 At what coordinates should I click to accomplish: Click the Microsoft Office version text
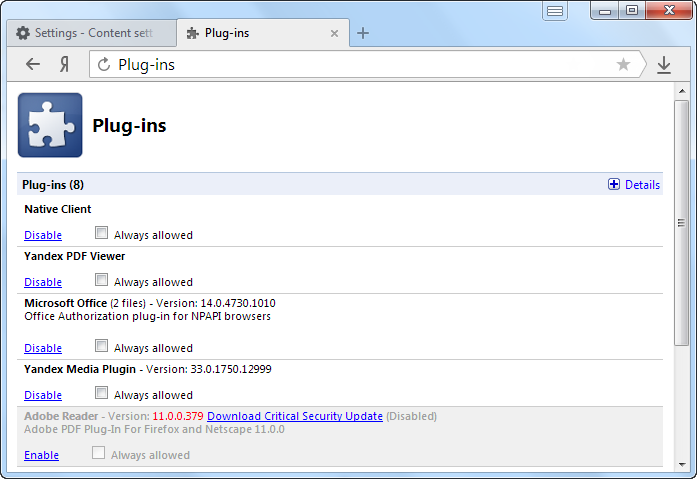[x=216, y=303]
